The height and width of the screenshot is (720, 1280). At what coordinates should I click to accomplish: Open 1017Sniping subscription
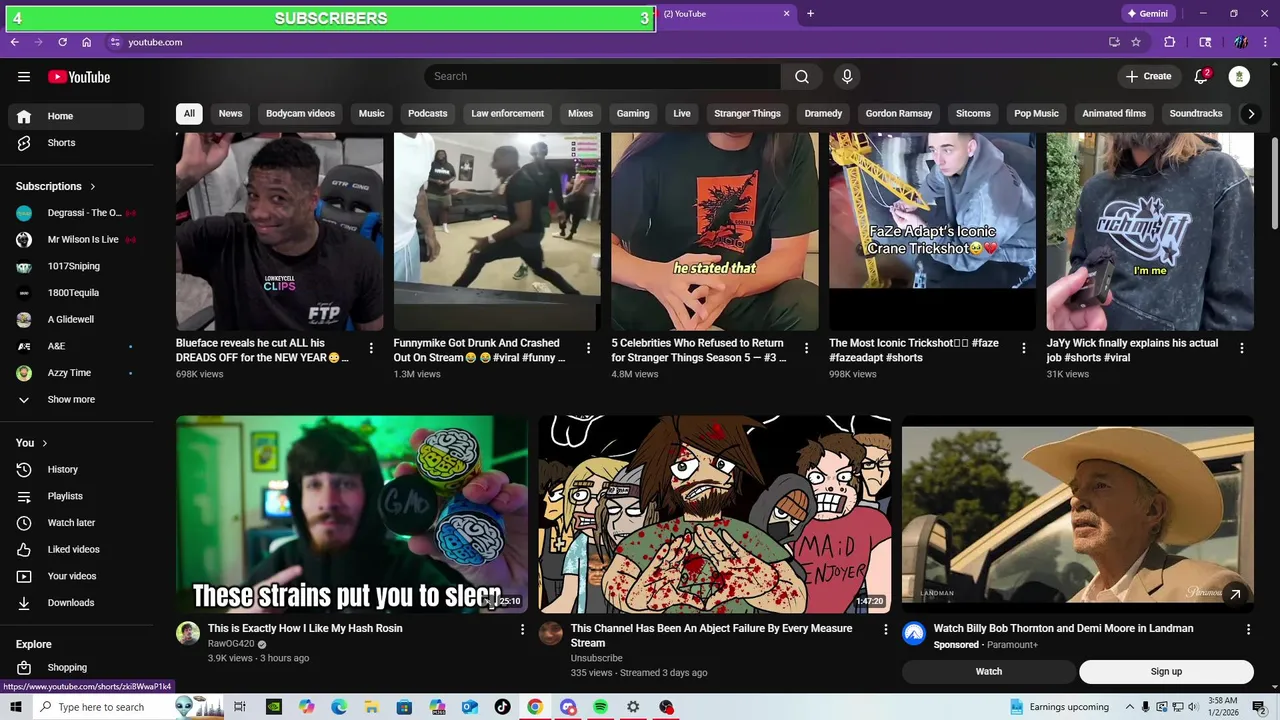pos(76,266)
